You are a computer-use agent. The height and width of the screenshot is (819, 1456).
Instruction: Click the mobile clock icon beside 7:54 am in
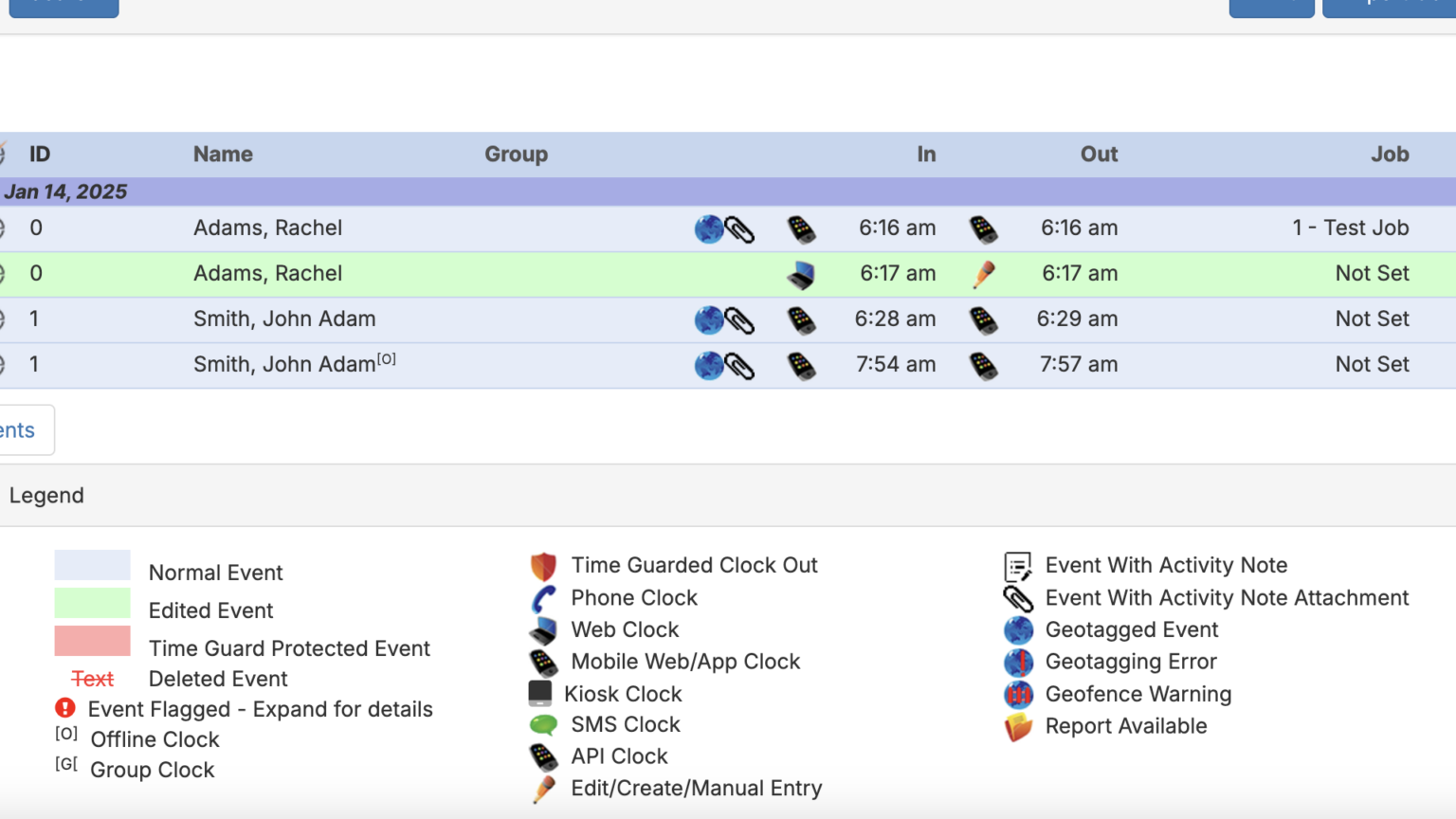click(x=801, y=365)
